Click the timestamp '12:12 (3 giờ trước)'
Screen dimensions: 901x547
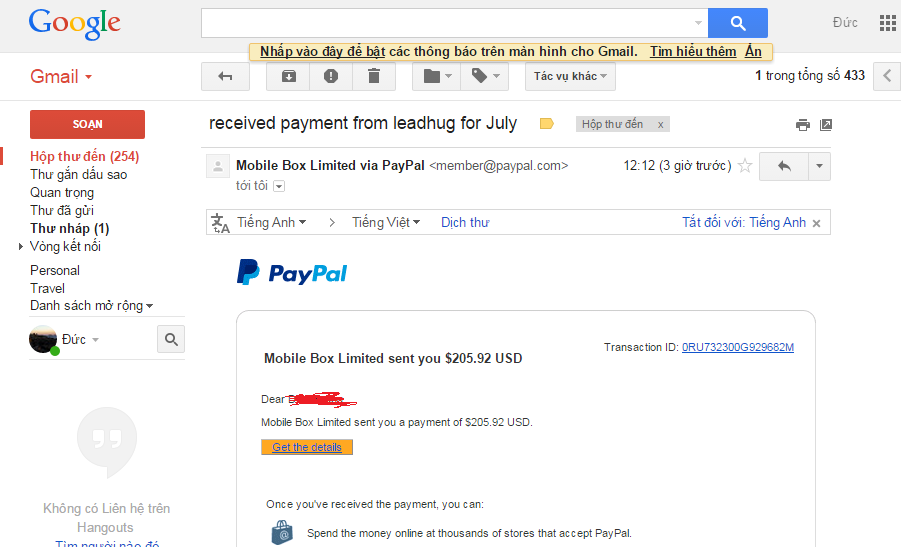click(677, 166)
